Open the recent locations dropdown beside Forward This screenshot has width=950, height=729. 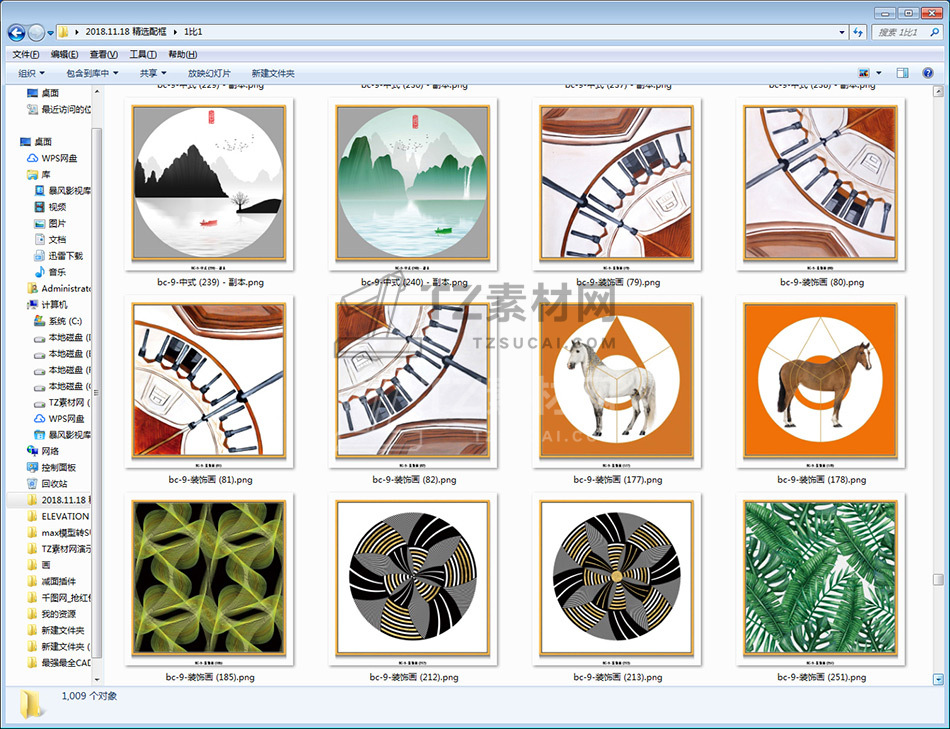tap(50, 32)
